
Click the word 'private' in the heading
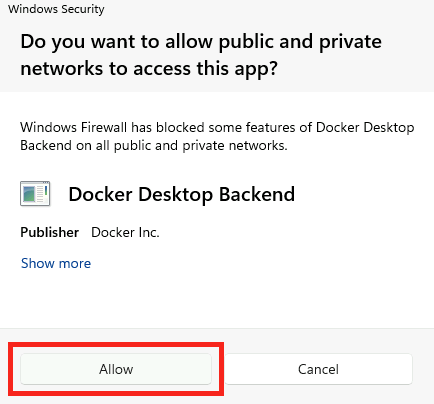click(350, 42)
